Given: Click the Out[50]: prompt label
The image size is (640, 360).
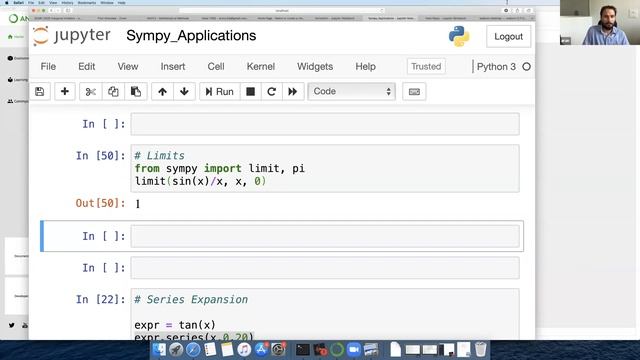Looking at the screenshot, I should [100, 203].
